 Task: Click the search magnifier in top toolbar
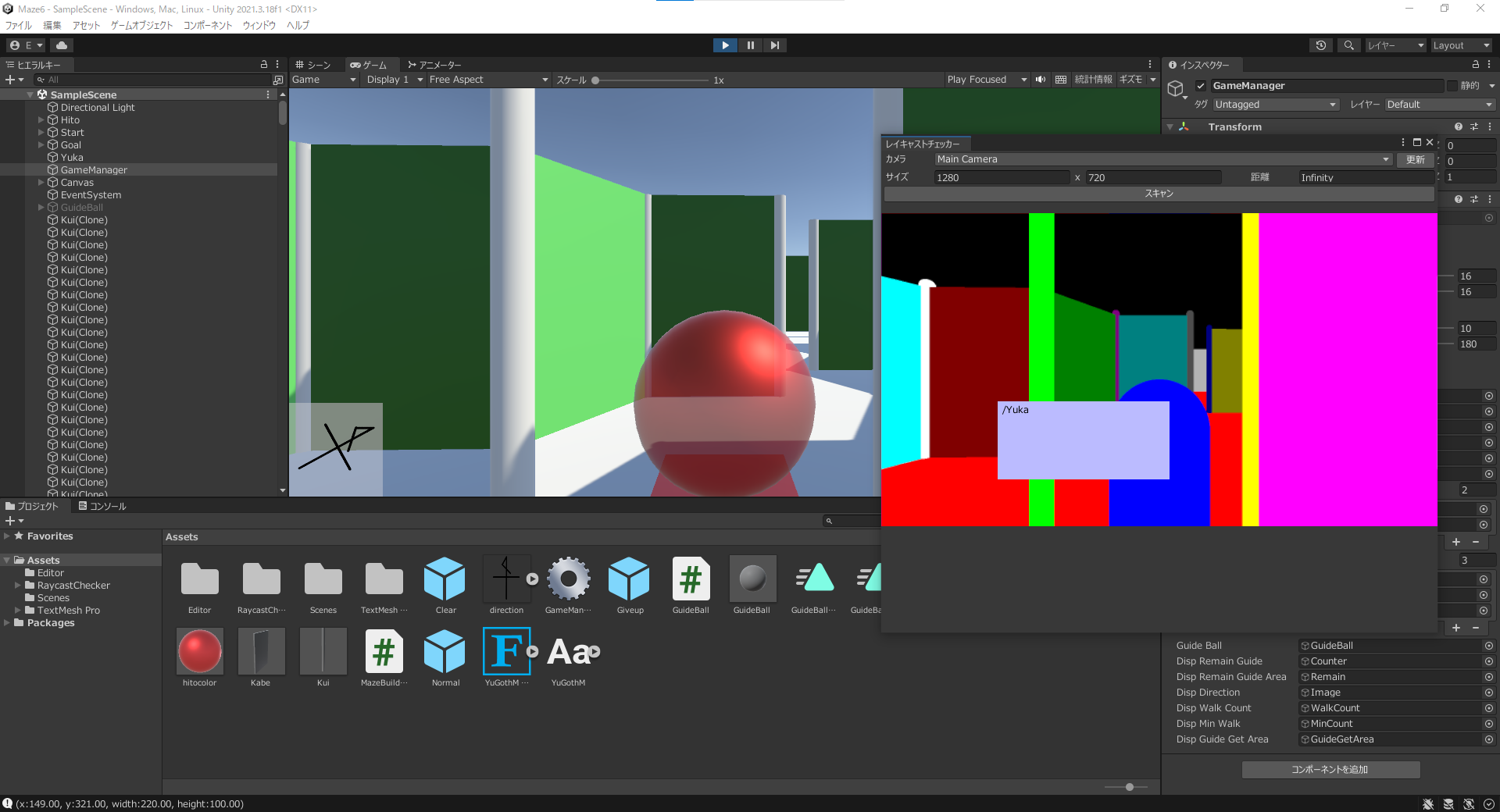1348,45
